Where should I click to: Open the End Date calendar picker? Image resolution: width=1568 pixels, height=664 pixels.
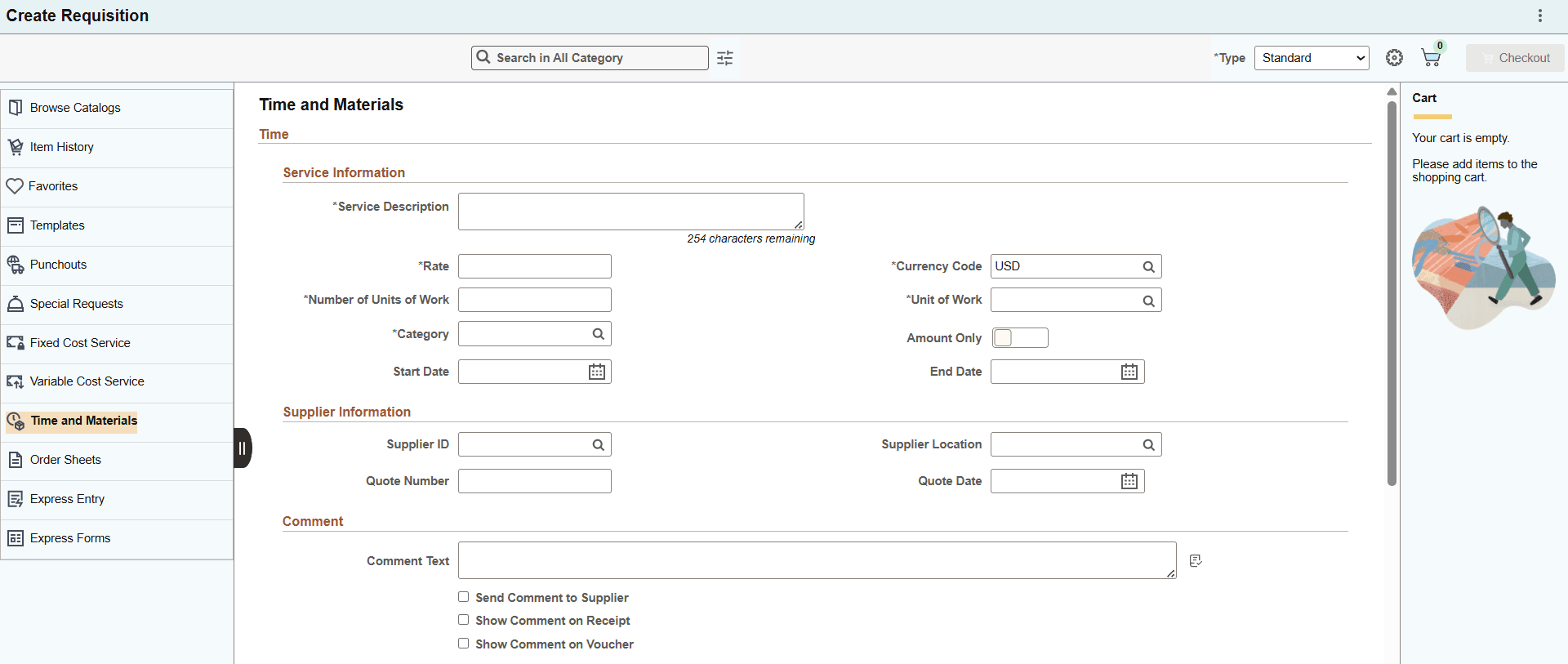point(1129,372)
